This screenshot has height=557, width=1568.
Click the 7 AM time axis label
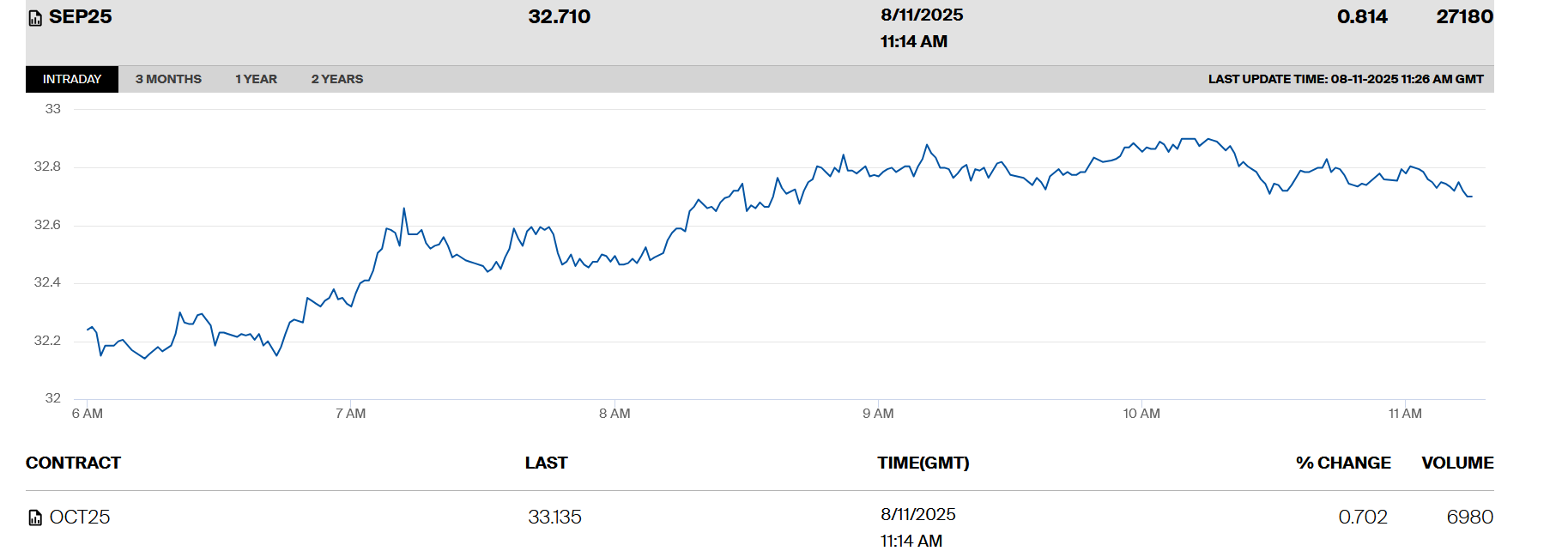350,414
